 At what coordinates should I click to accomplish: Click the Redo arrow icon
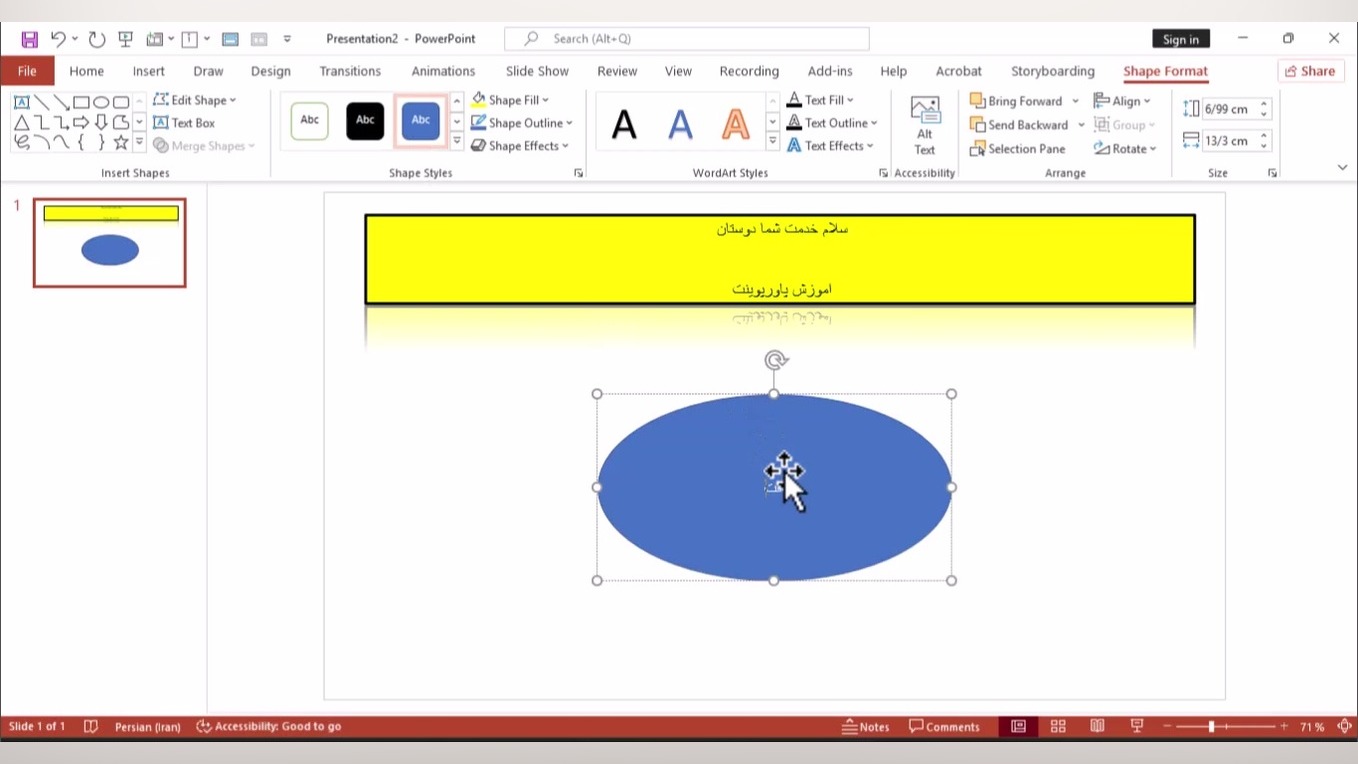coord(97,39)
